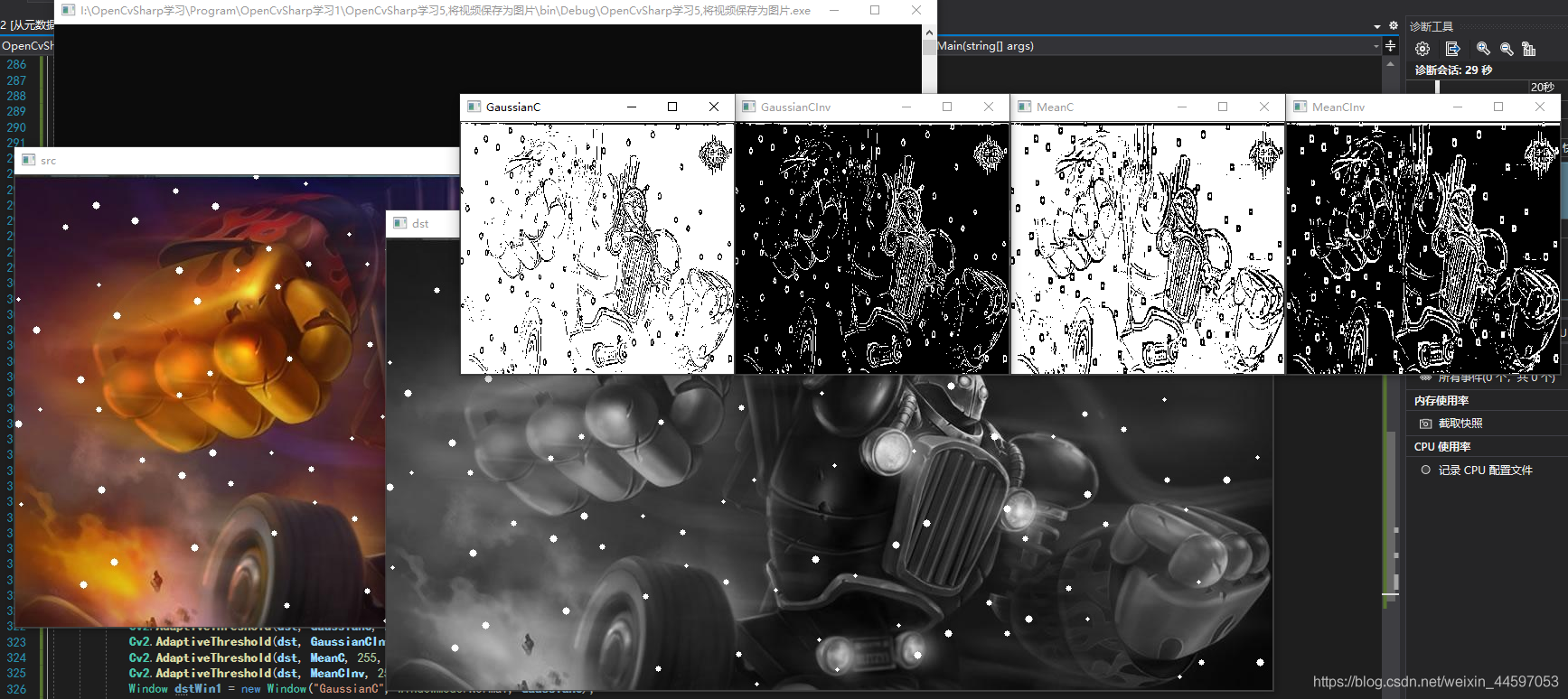Click the Record CPU Profile label

(x=1485, y=470)
